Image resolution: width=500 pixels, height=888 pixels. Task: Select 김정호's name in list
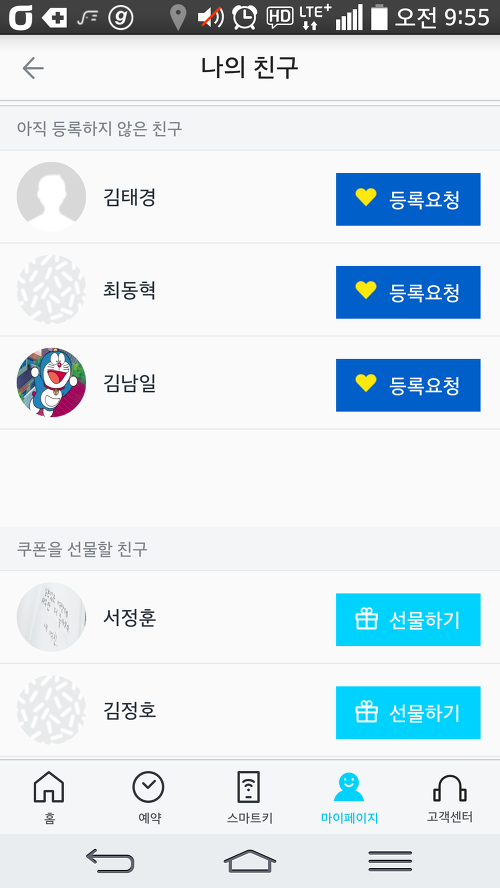(129, 710)
